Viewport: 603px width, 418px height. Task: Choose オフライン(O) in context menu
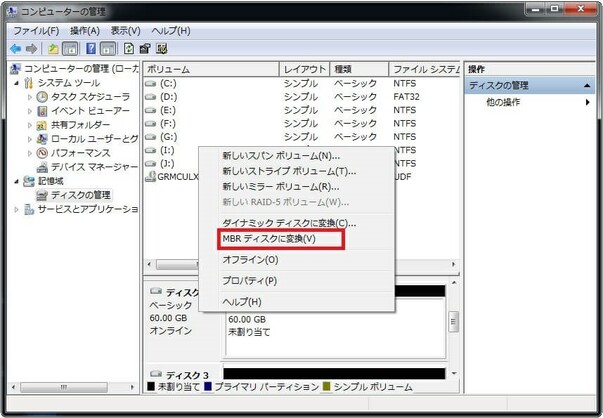(297, 260)
